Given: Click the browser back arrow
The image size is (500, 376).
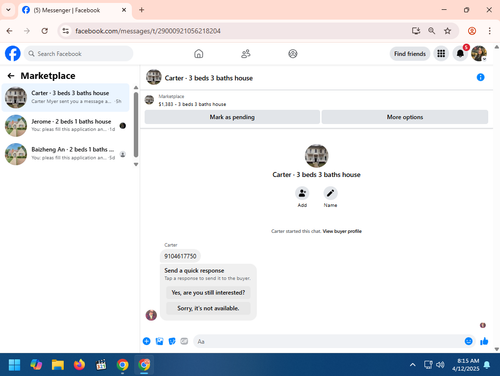Looking at the screenshot, I should [9, 31].
